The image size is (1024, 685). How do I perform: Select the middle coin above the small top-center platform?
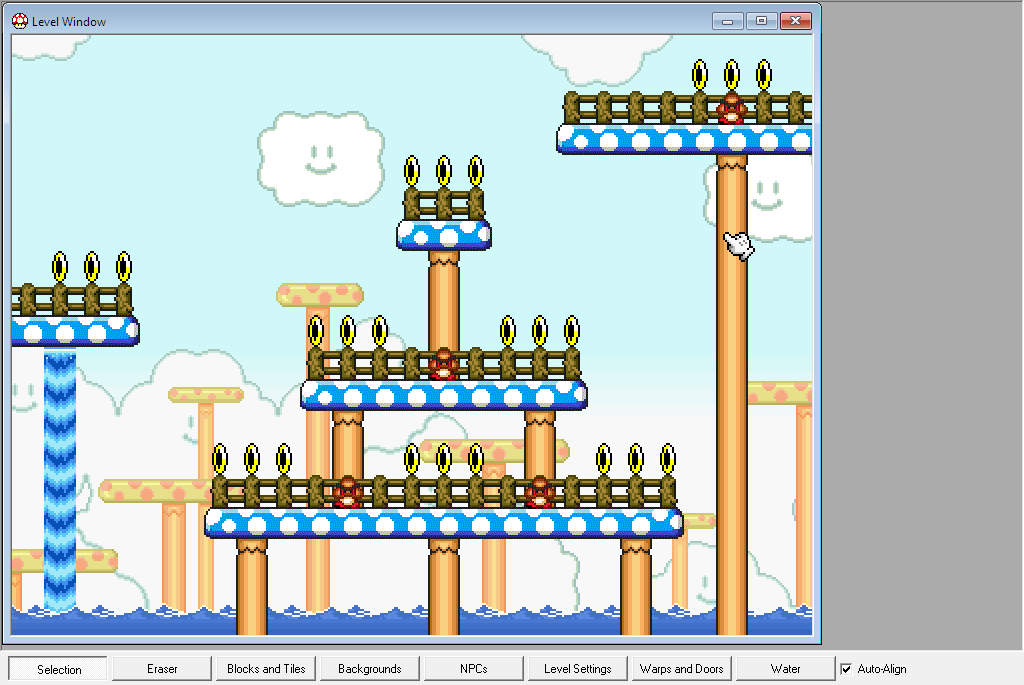coord(443,170)
